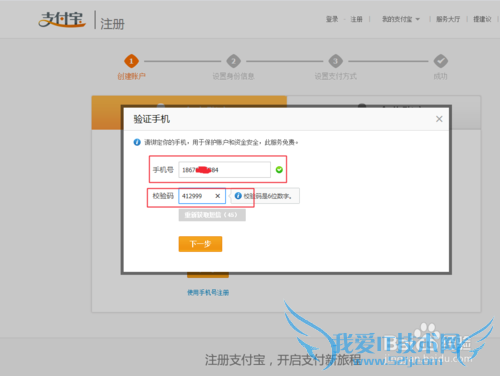This screenshot has width=500, height=376.
Task: Clear the verification code with the X
Action: [x=217, y=196]
